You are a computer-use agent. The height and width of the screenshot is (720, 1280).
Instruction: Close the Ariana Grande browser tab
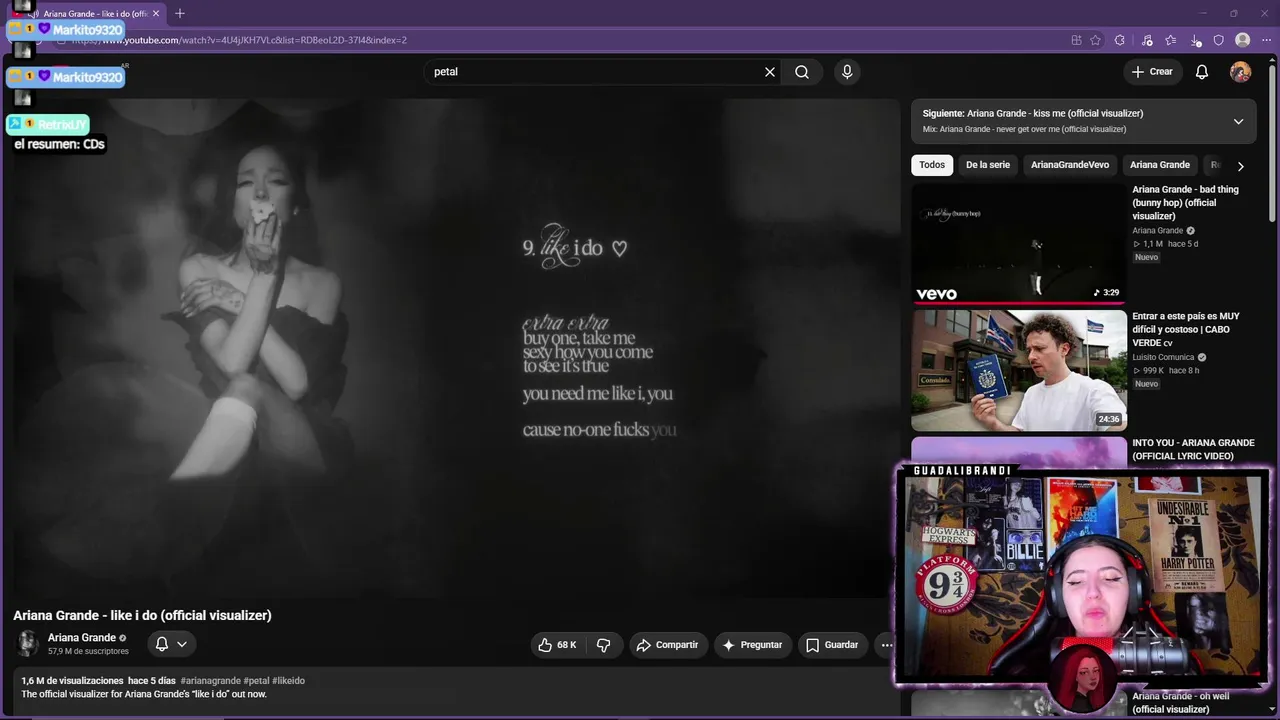pyautogui.click(x=156, y=14)
